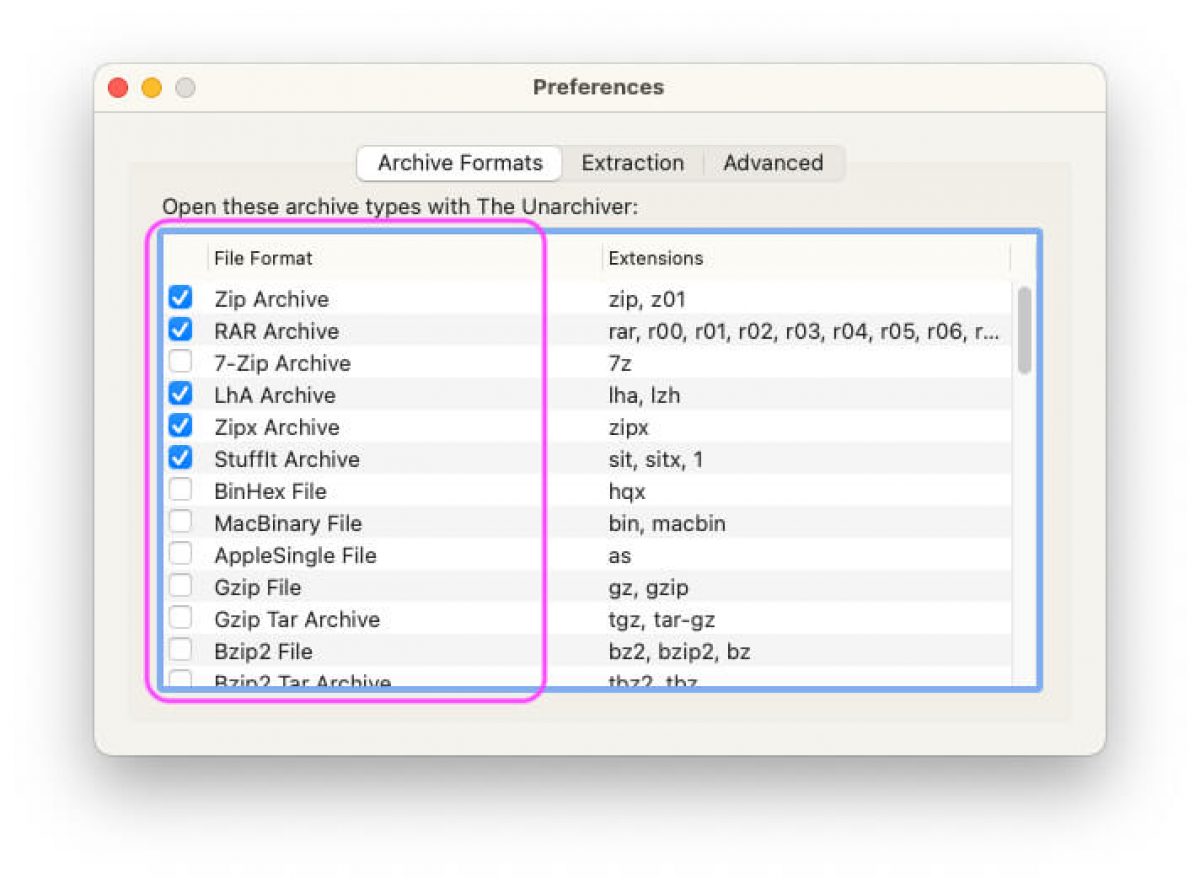This screenshot has height=880, width=1200.
Task: Enable AppleSingle File handling
Action: (180, 554)
